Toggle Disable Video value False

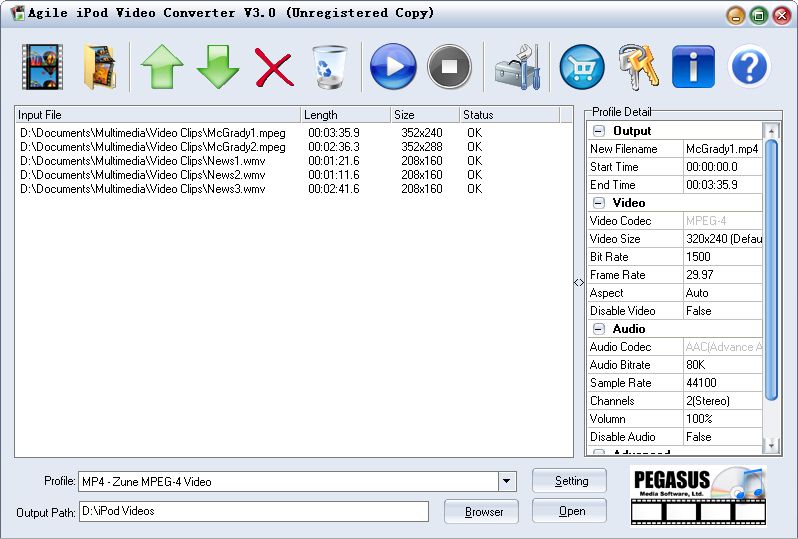(723, 311)
